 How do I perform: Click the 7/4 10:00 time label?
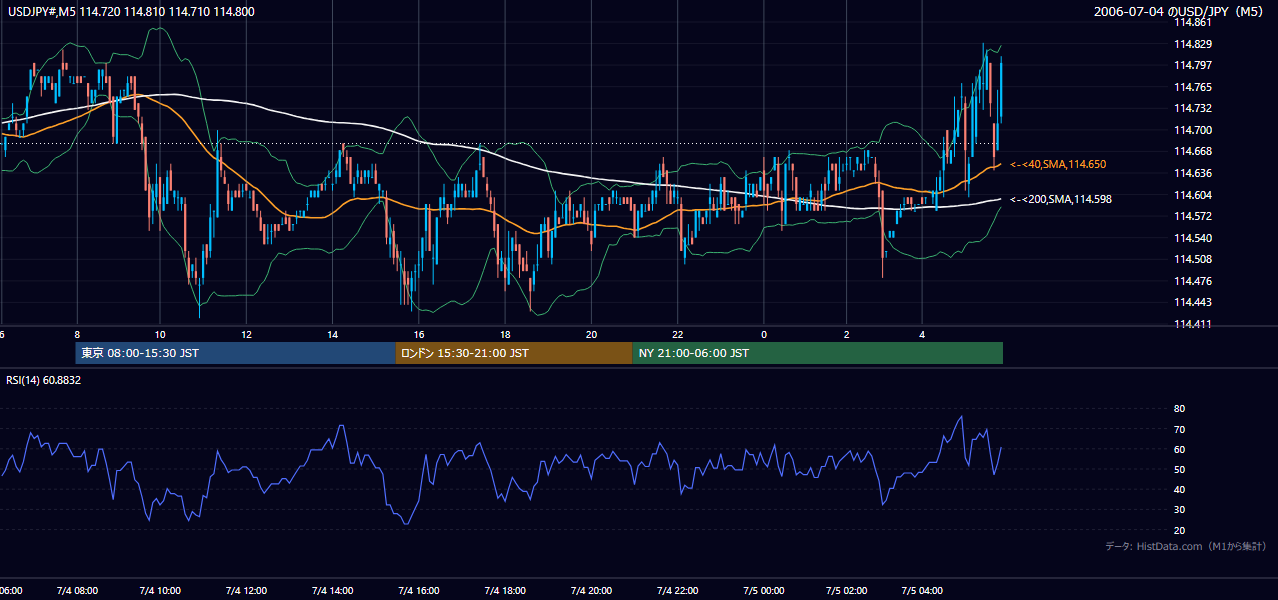pos(159,591)
